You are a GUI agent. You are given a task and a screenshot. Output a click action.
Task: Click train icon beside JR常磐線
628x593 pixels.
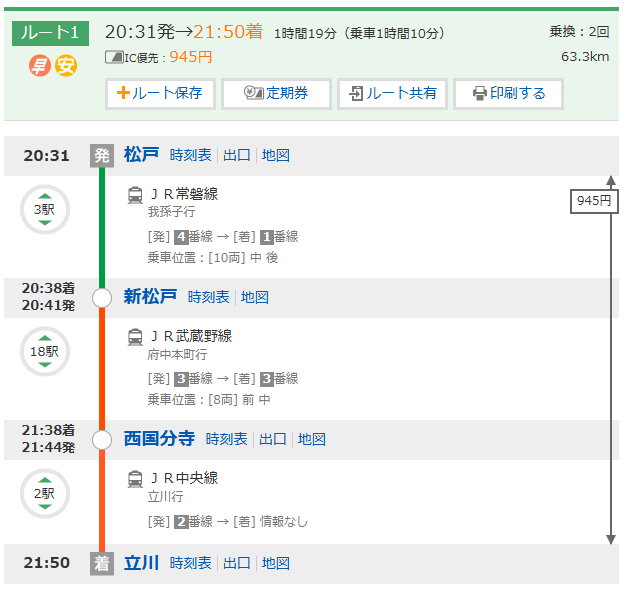135,195
